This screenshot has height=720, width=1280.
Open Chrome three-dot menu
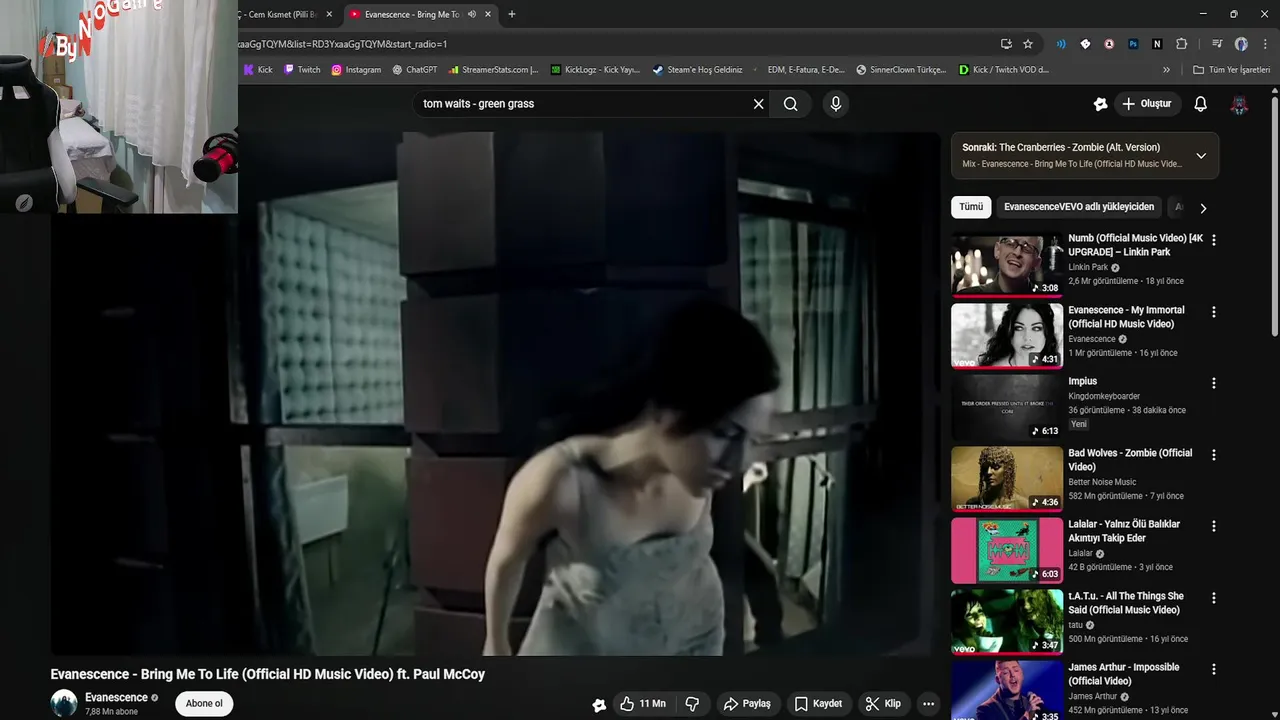coord(1264,44)
